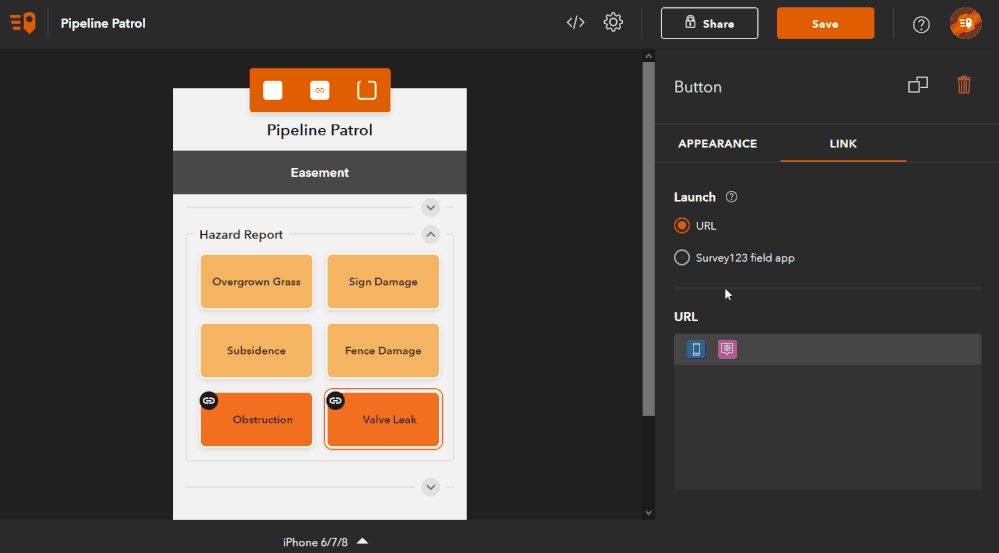The image size is (999, 553).
Task: Click the Easement project user input bar
Action: click(x=320, y=173)
